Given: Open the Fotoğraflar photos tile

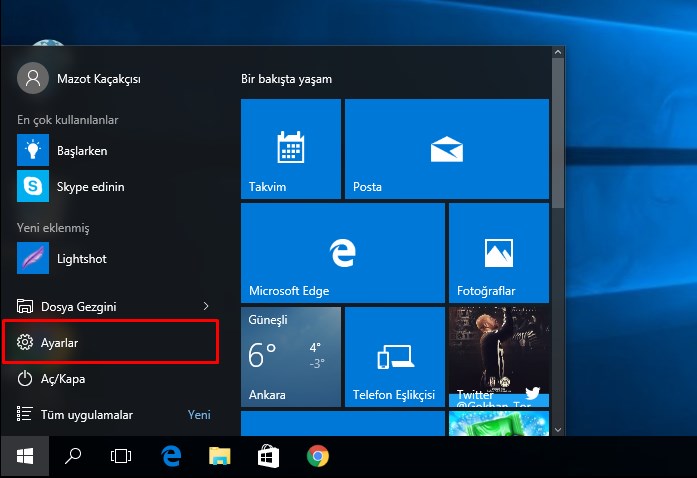Looking at the screenshot, I should click(x=498, y=252).
